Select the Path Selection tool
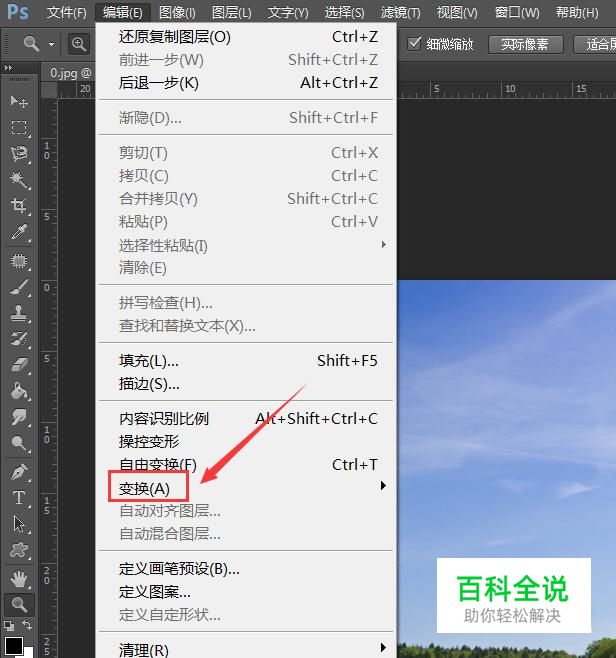Screen dimensions: 616x658 click(19, 524)
